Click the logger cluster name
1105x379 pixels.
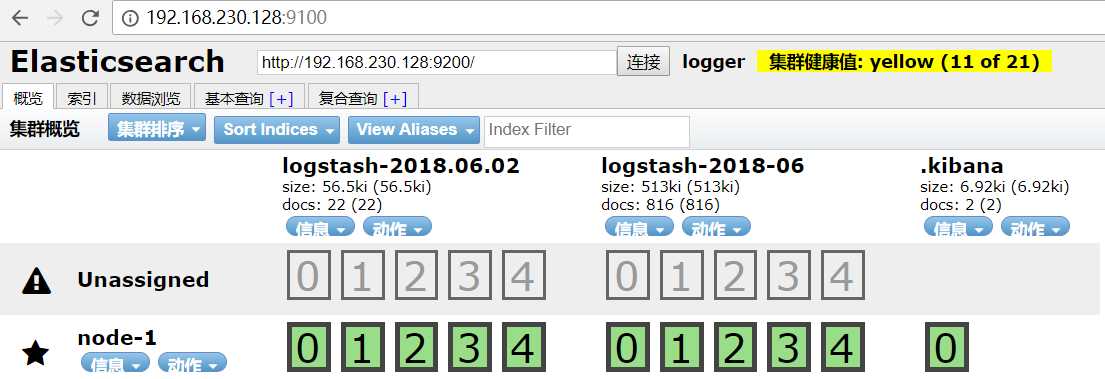(713, 62)
